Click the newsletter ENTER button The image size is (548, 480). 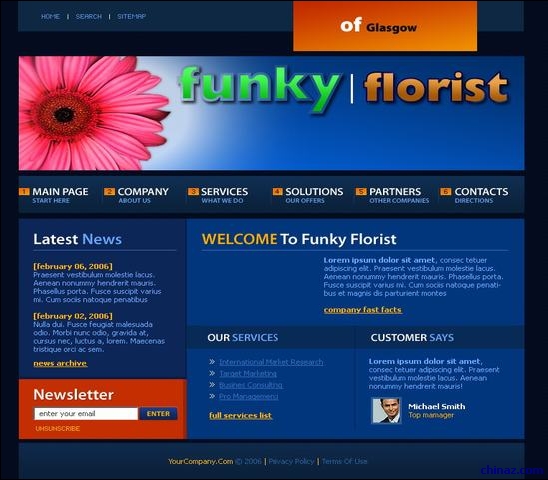158,414
